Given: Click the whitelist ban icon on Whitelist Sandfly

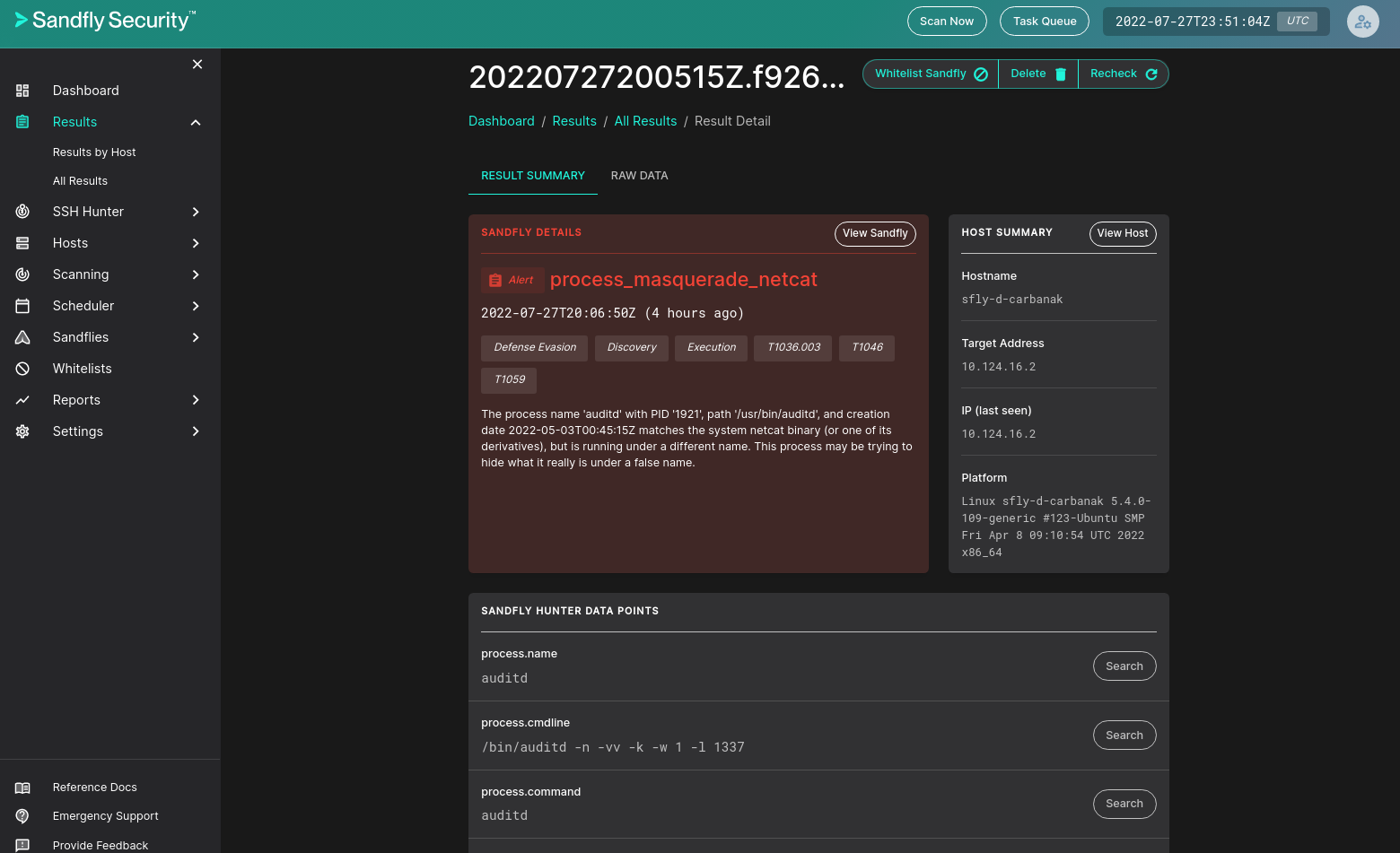Looking at the screenshot, I should point(981,74).
